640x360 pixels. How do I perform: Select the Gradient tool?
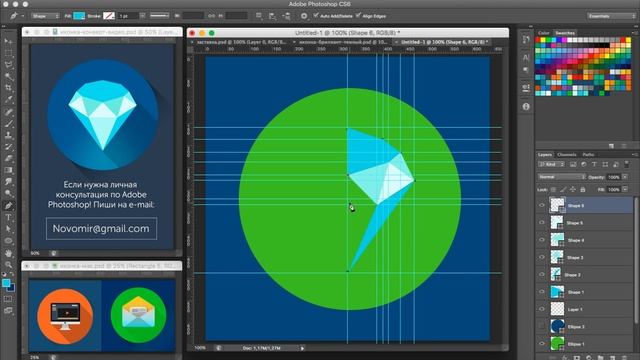(x=8, y=170)
